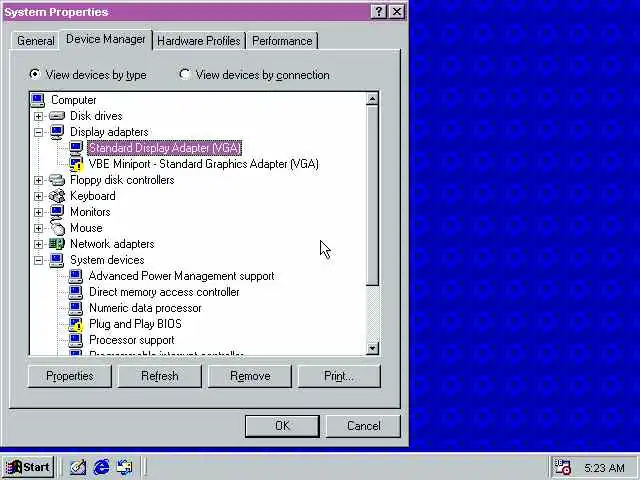This screenshot has width=640, height=480.
Task: Click the Plug and Play BIOS warning icon
Action: click(x=76, y=324)
